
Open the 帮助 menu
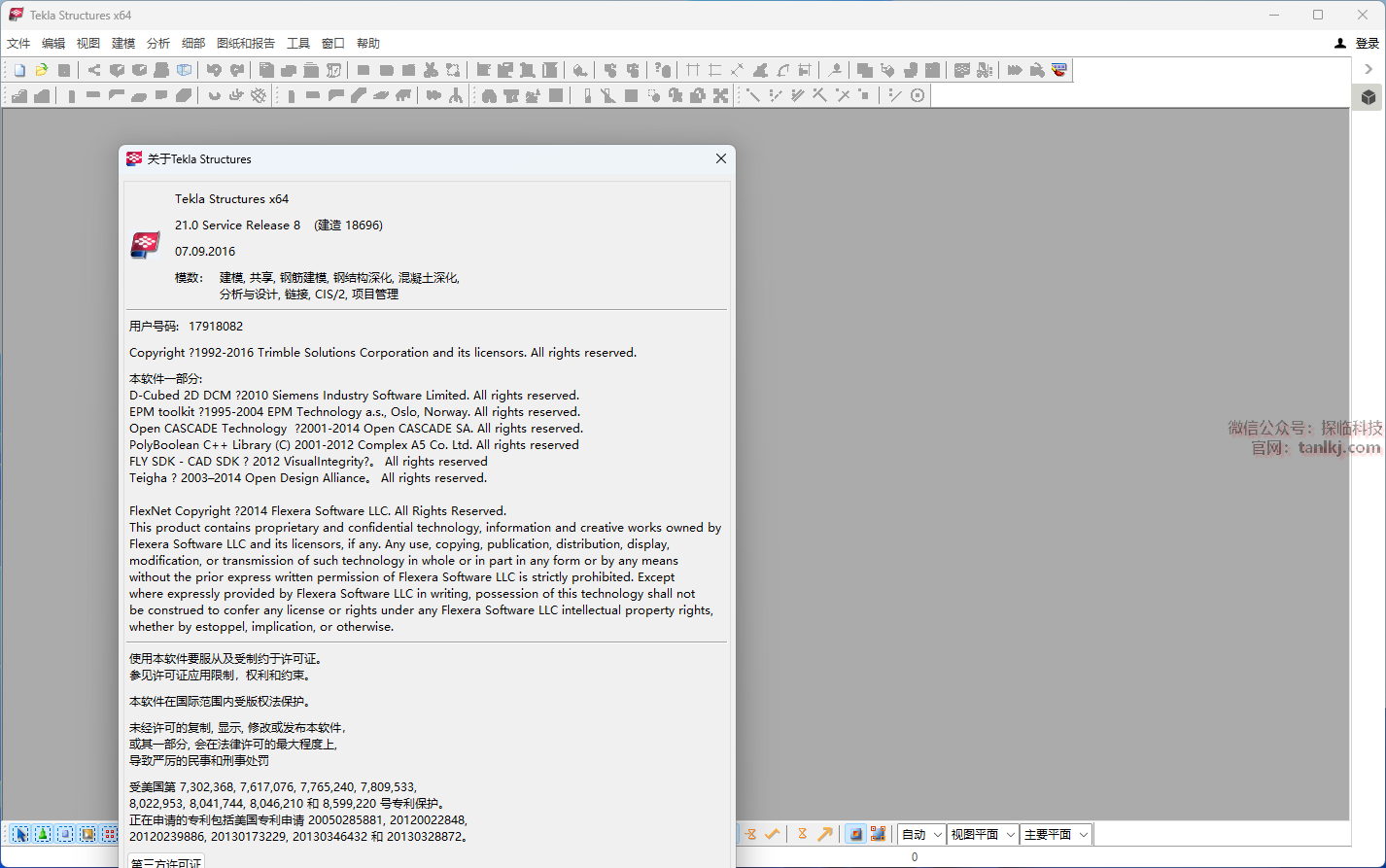click(x=368, y=44)
